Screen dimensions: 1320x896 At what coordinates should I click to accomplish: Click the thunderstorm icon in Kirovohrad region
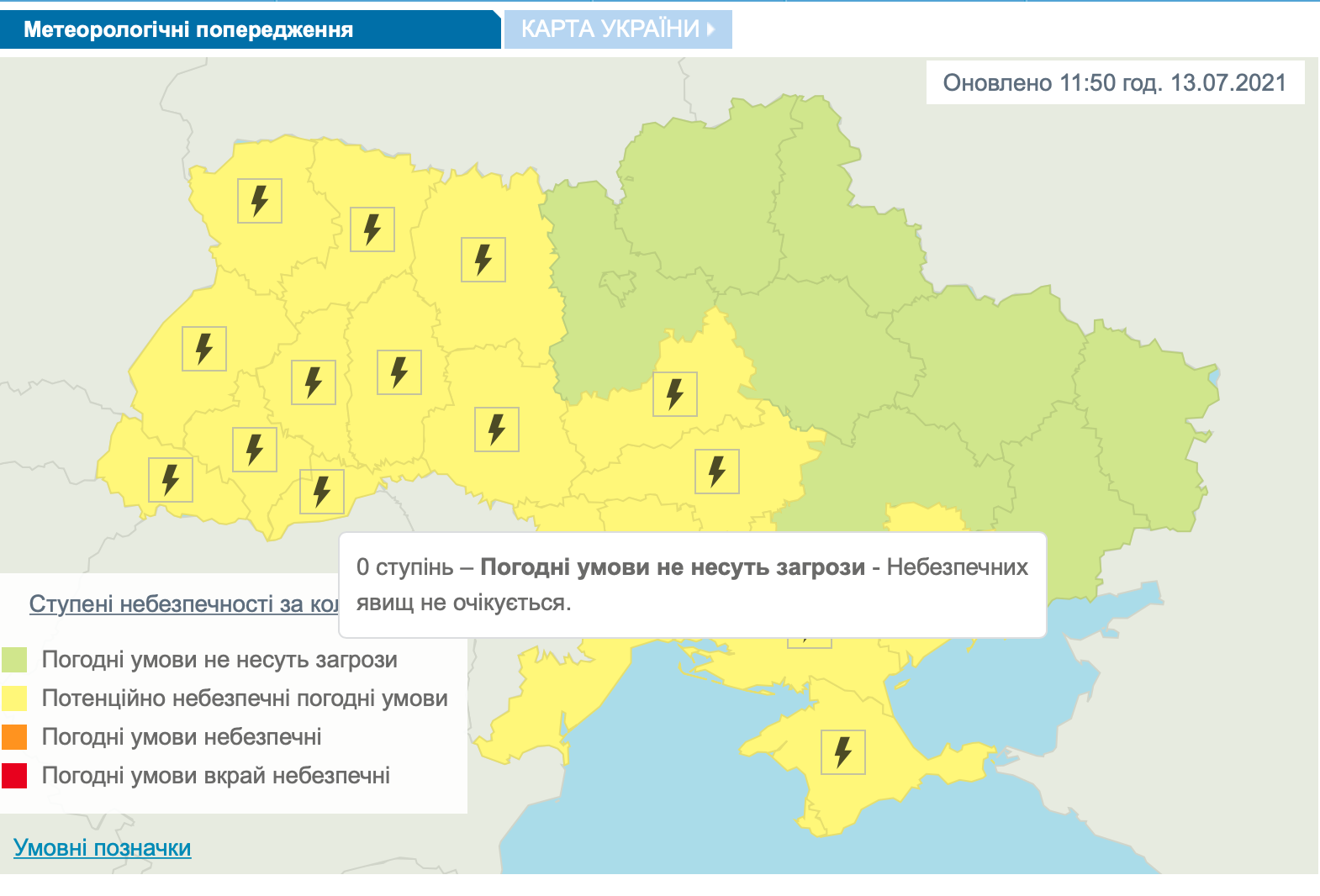pyautogui.click(x=716, y=471)
